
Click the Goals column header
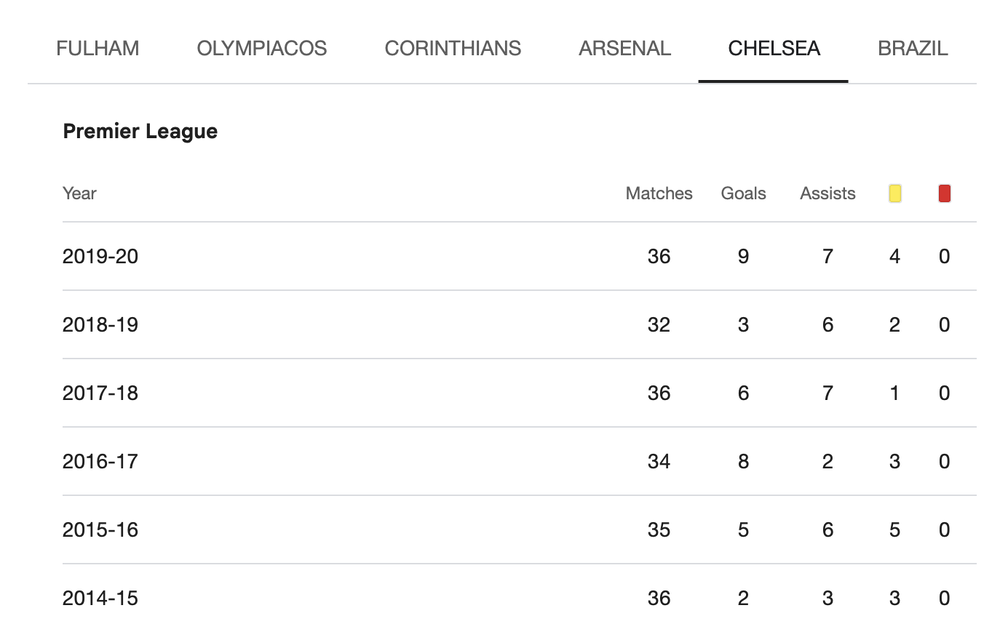point(743,193)
